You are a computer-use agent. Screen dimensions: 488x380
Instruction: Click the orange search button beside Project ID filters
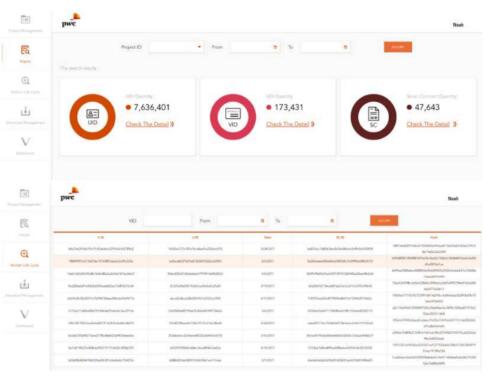pyautogui.click(x=398, y=47)
